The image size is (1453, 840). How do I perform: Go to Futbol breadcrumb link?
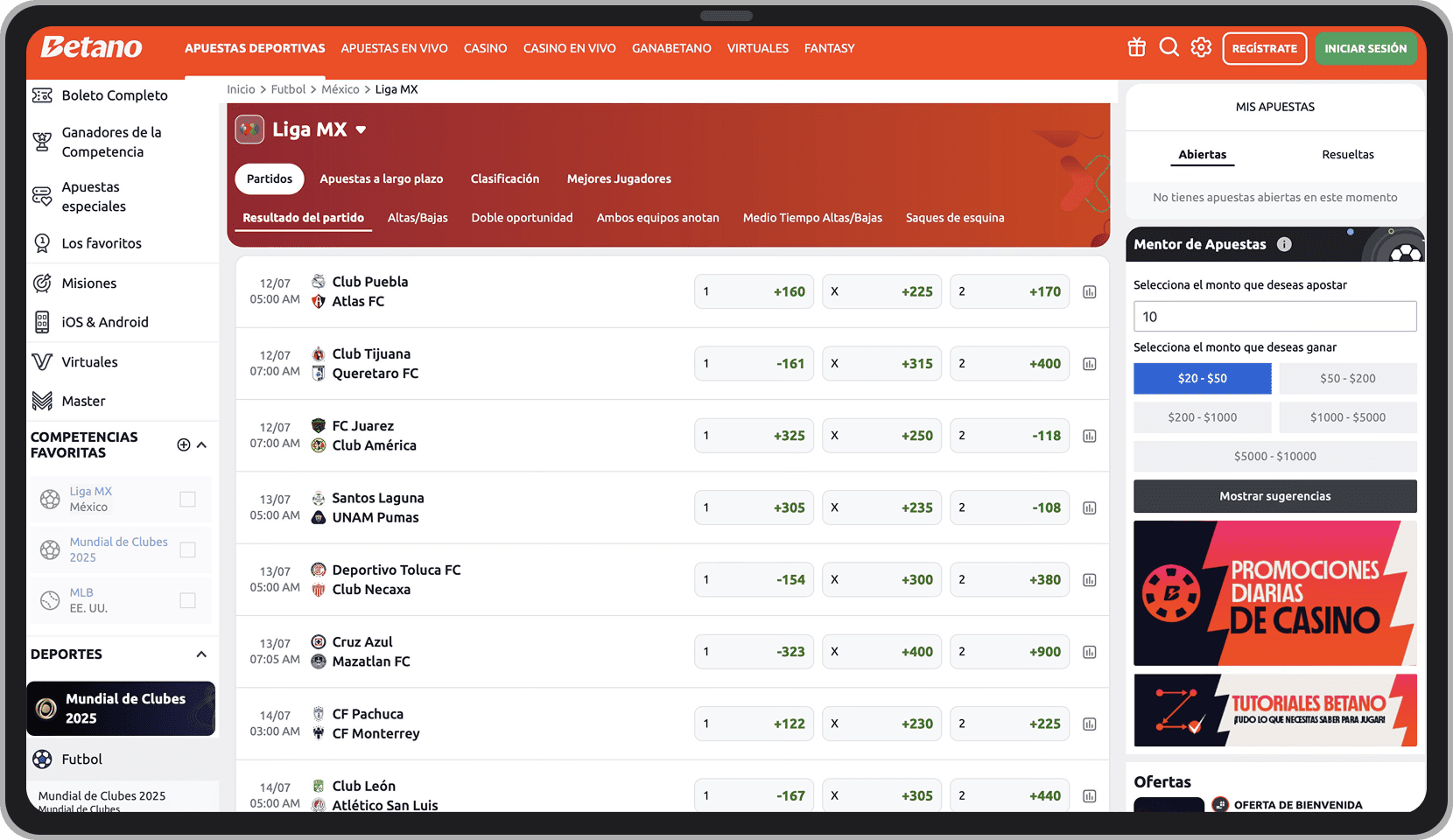coord(288,89)
